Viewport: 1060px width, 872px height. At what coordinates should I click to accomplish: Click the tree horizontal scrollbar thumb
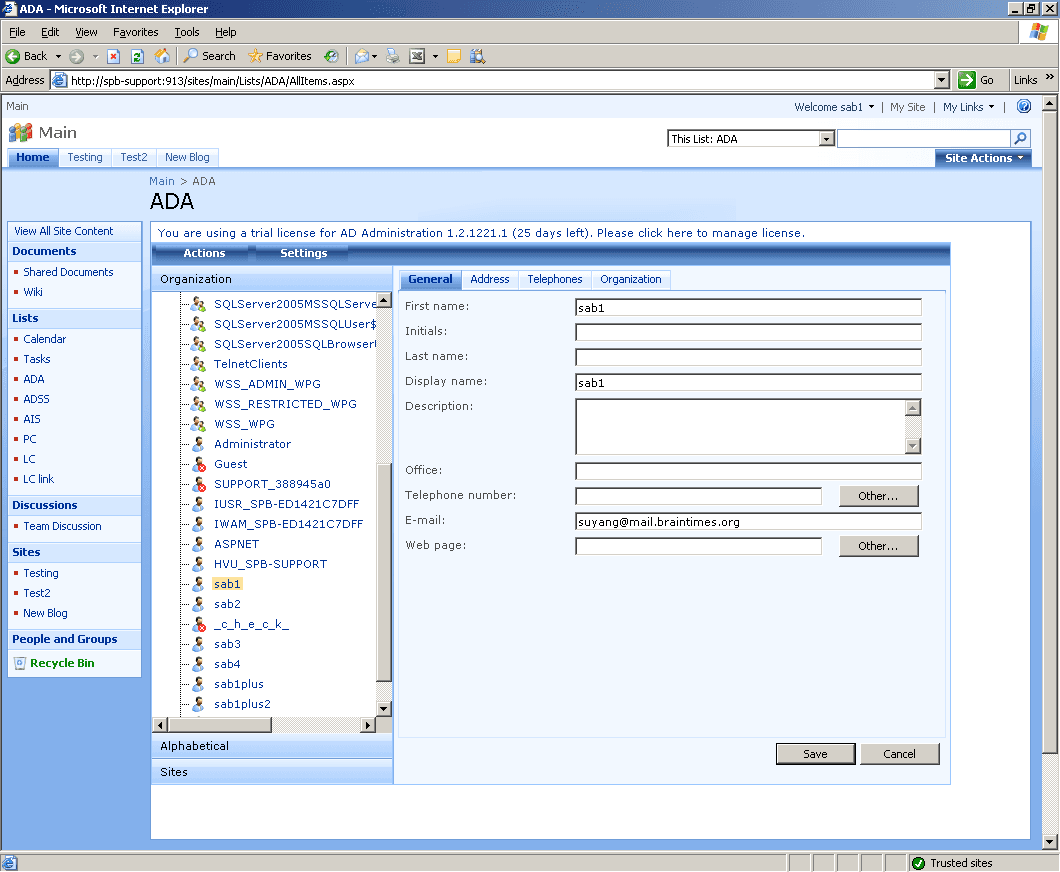coord(220,725)
